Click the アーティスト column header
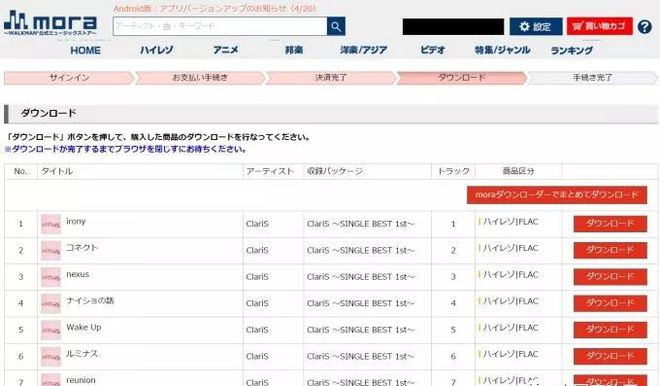Viewport: 660px width, 386px height. pyautogui.click(x=270, y=171)
